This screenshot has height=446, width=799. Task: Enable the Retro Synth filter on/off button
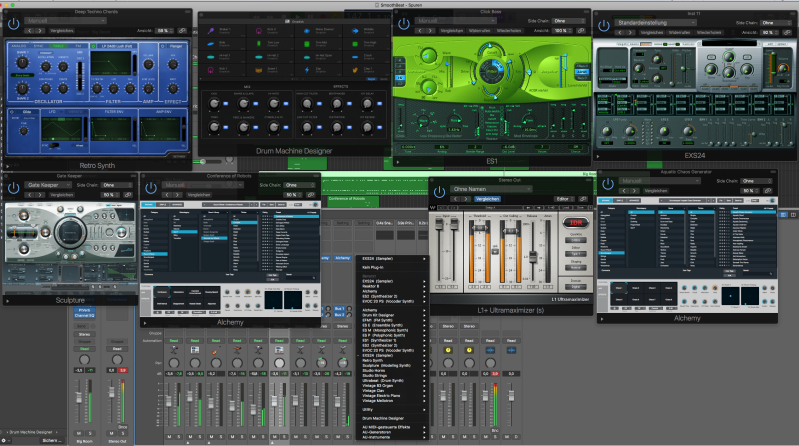point(93,46)
